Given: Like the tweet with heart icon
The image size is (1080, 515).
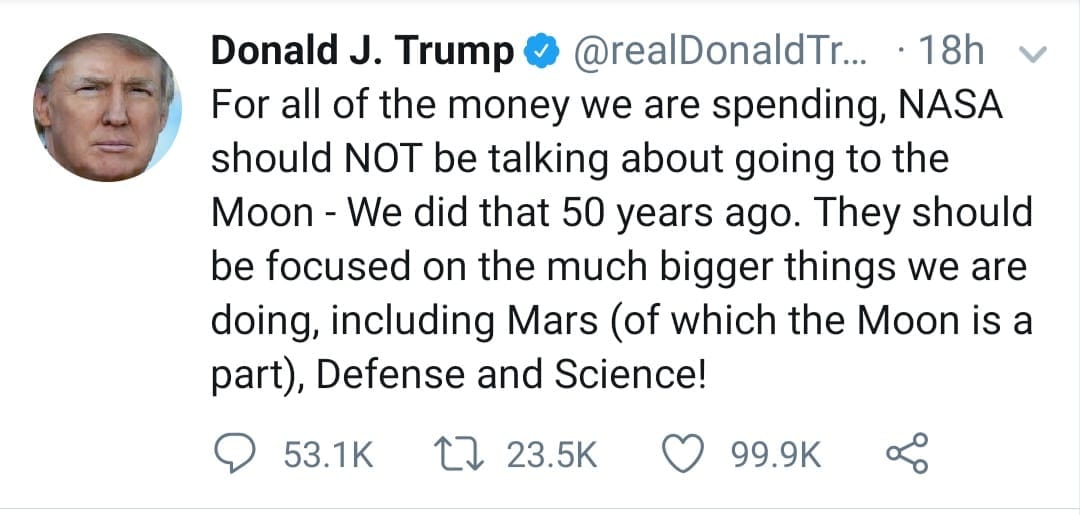Looking at the screenshot, I should point(683,454).
